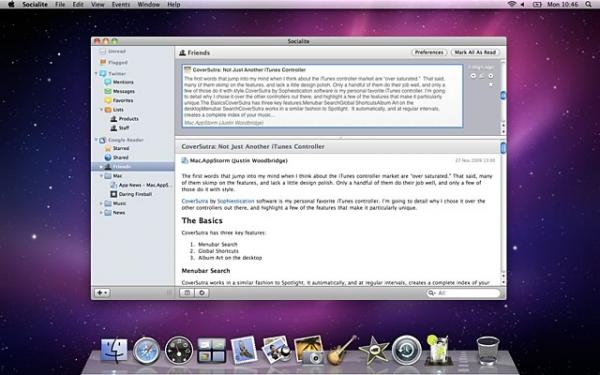Launch Mail from the Dock
Screen dimensions: 600x375
pos(244,350)
